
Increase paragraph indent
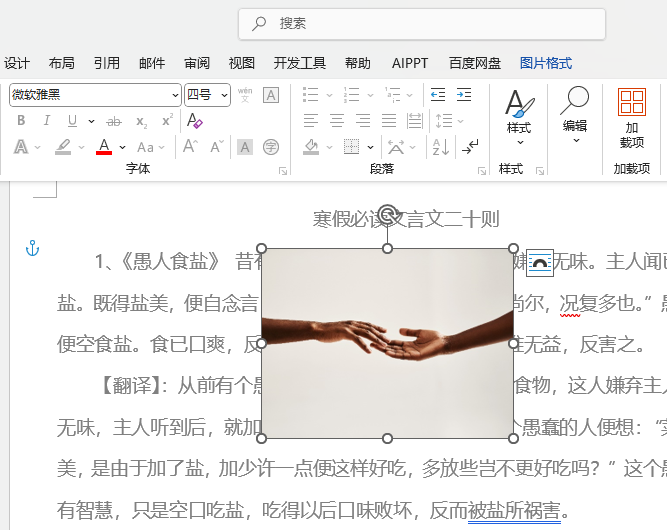coord(464,94)
